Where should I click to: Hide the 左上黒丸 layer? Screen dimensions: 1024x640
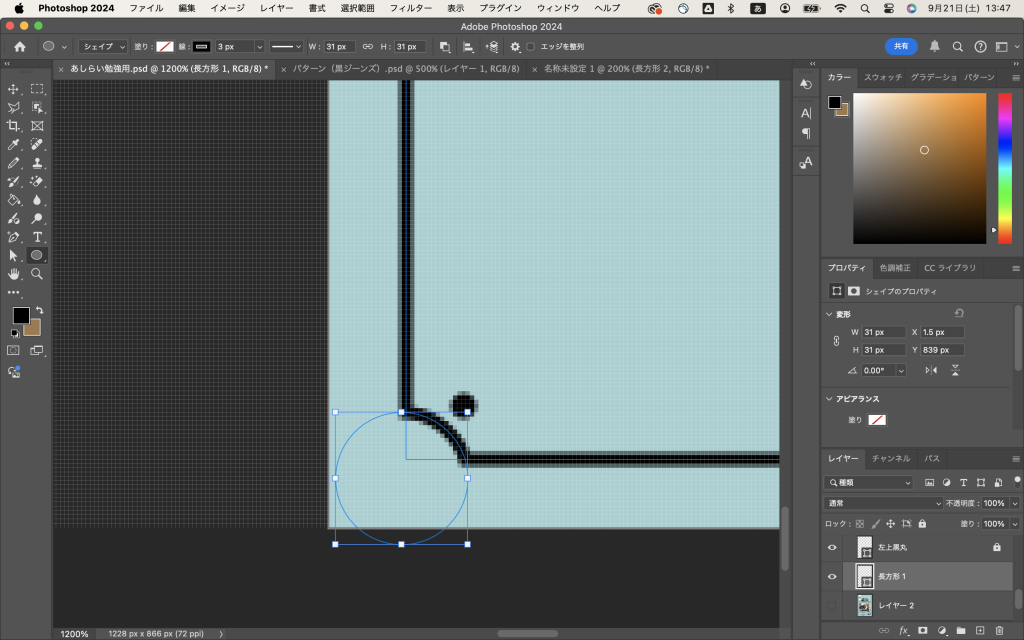click(x=832, y=547)
